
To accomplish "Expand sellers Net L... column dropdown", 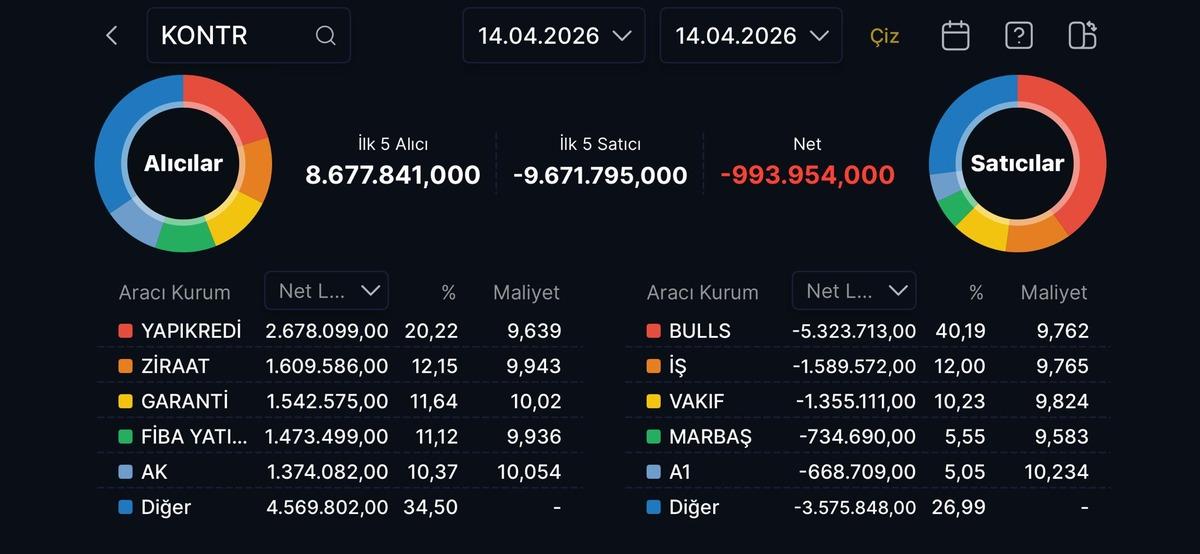I will 854,291.
